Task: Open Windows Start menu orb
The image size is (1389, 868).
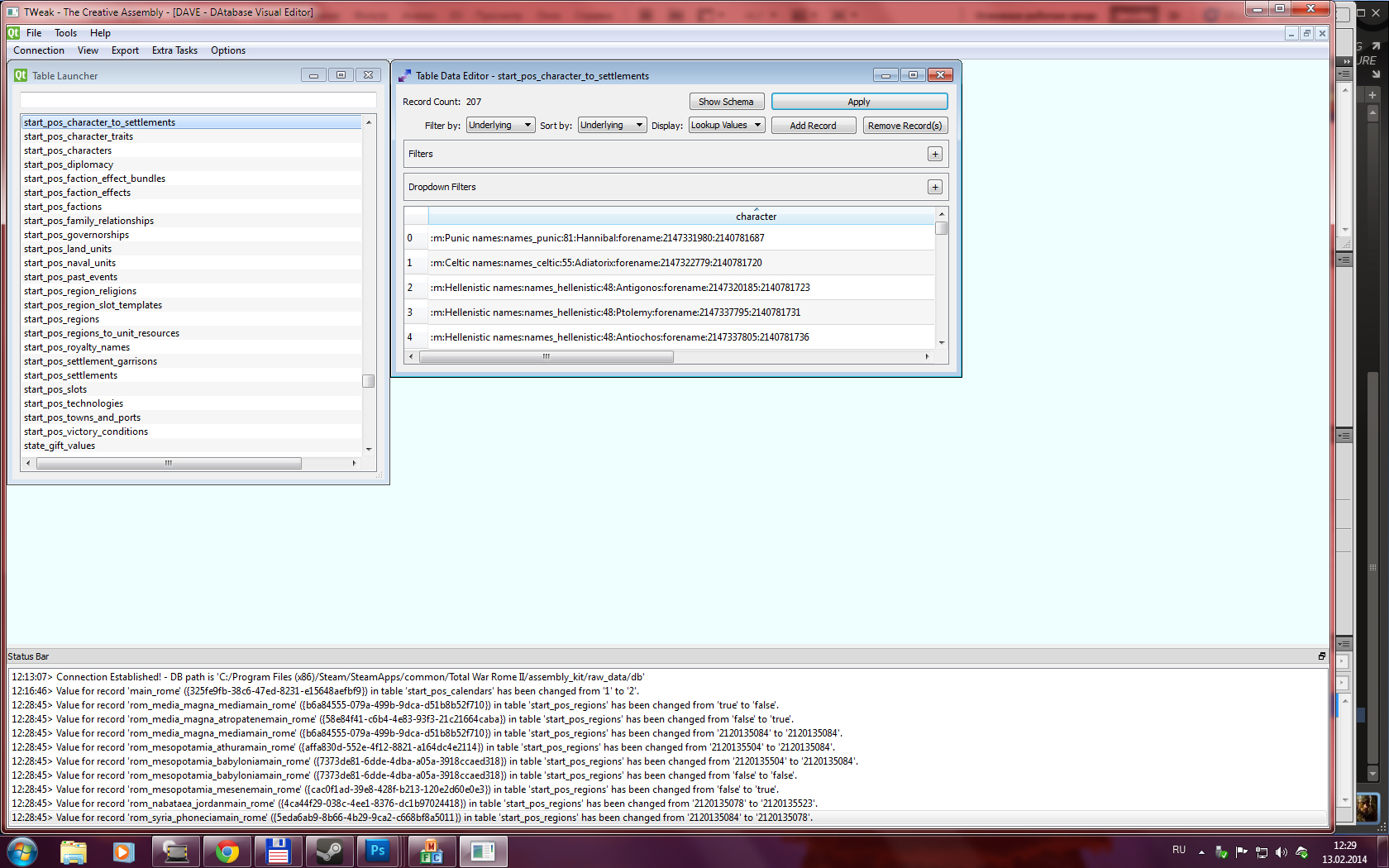Action: [x=22, y=851]
